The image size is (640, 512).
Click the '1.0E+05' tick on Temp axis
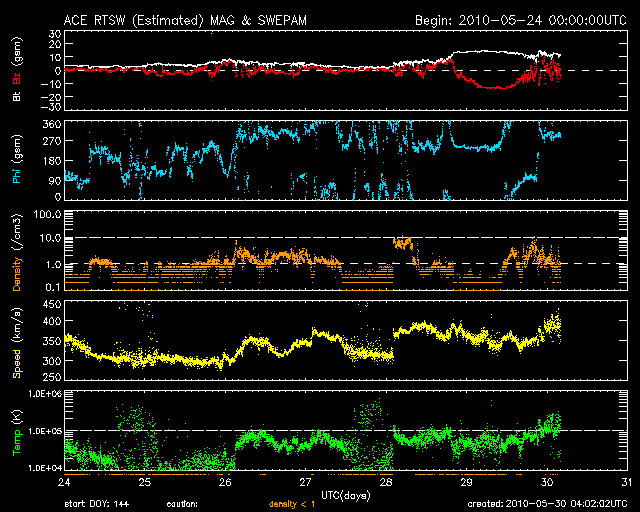click(x=45, y=431)
